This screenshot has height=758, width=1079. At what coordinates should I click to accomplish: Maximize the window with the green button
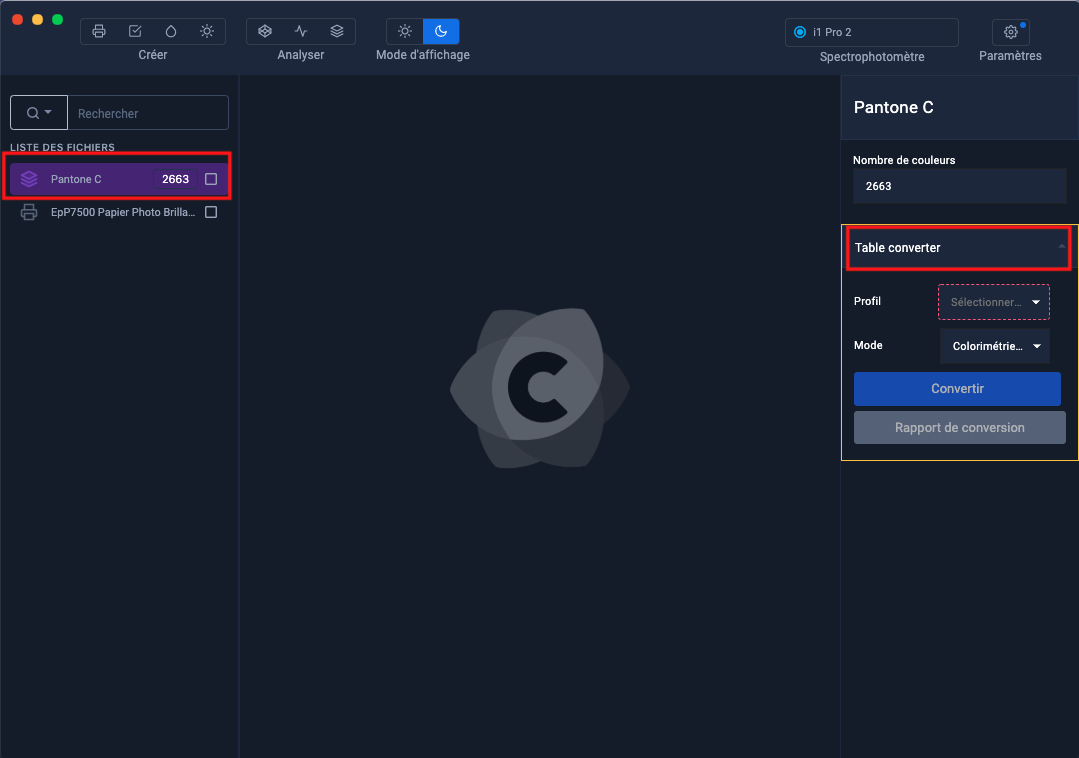[58, 19]
